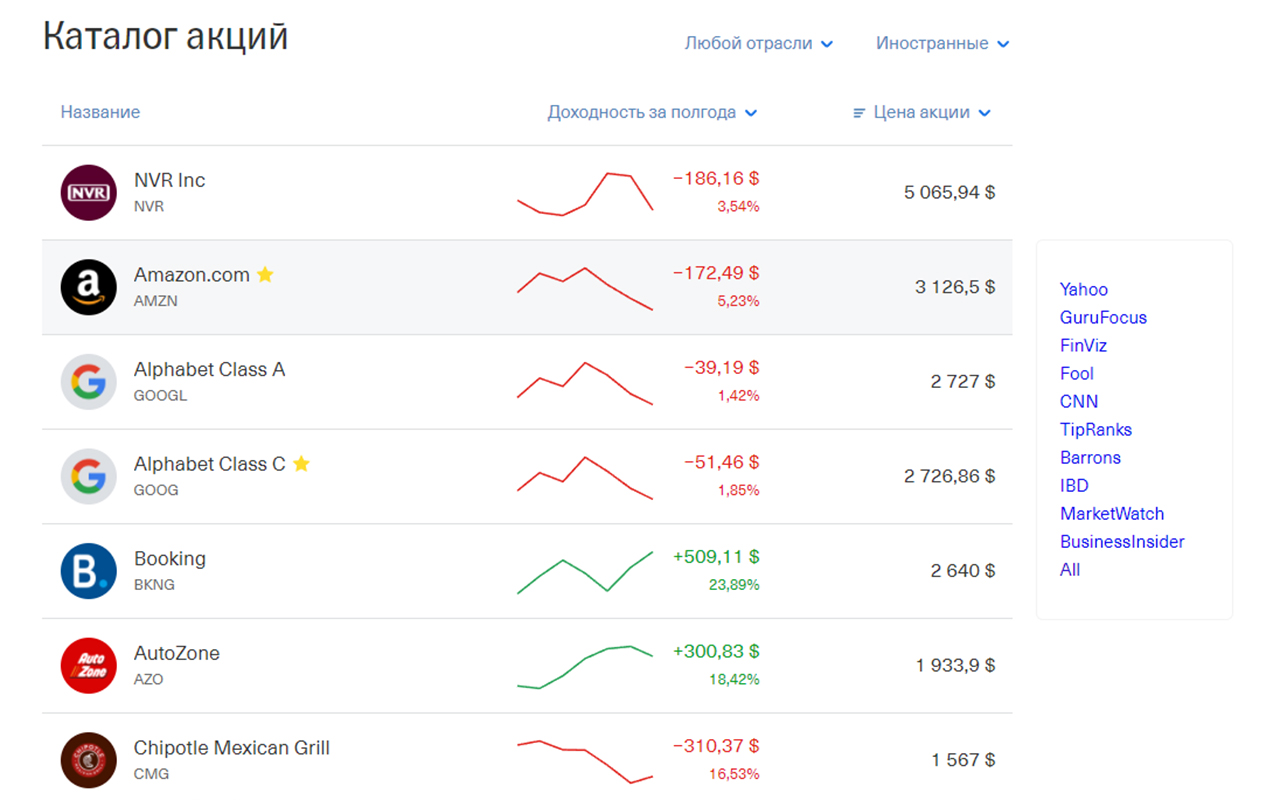Click the 1 567 $ price value

[x=963, y=760]
